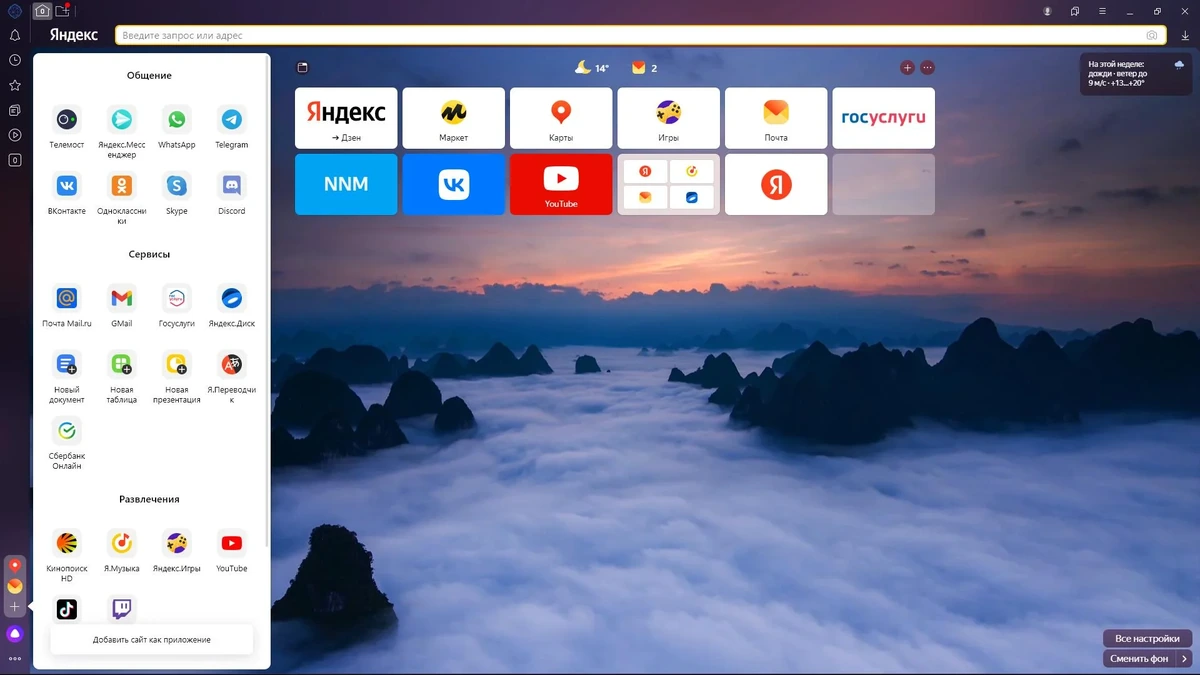
Task: Open Почта Mail.ru service icon
Action: coord(66,298)
